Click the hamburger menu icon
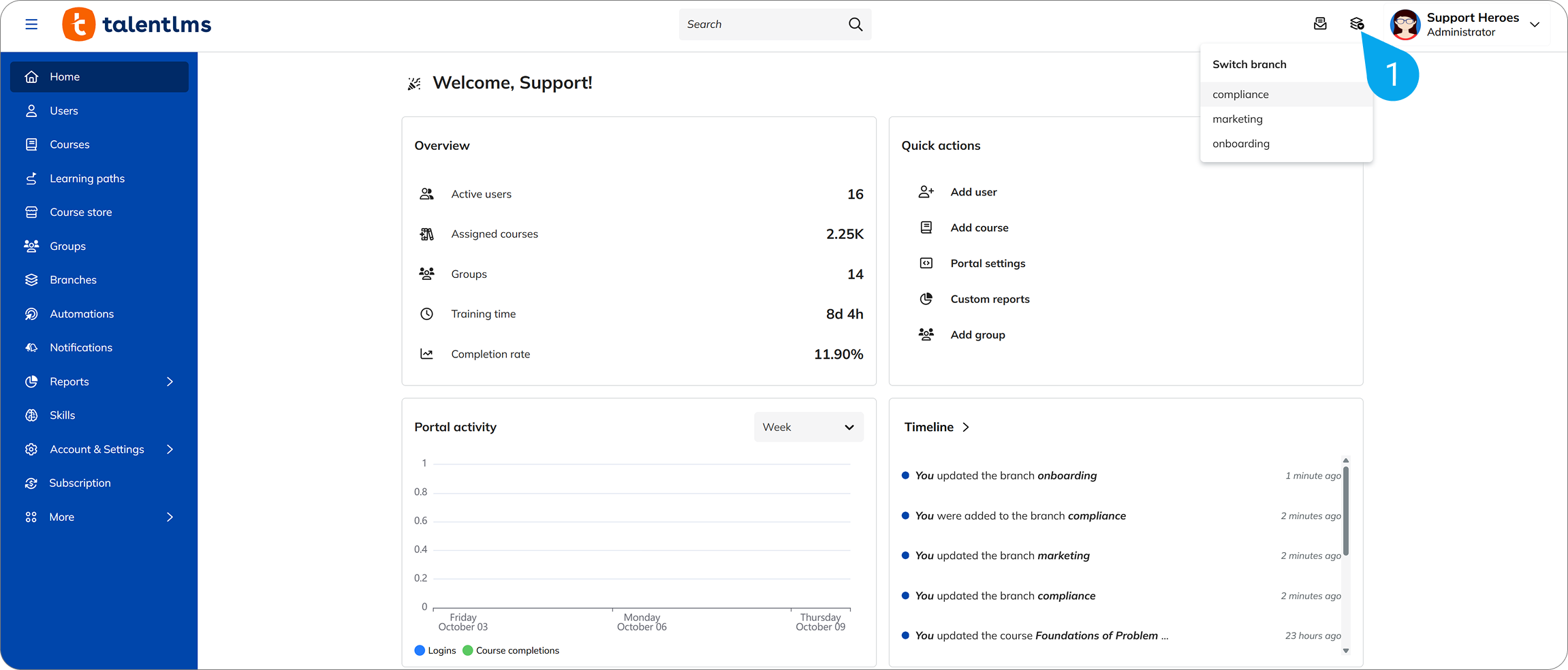 click(x=31, y=24)
